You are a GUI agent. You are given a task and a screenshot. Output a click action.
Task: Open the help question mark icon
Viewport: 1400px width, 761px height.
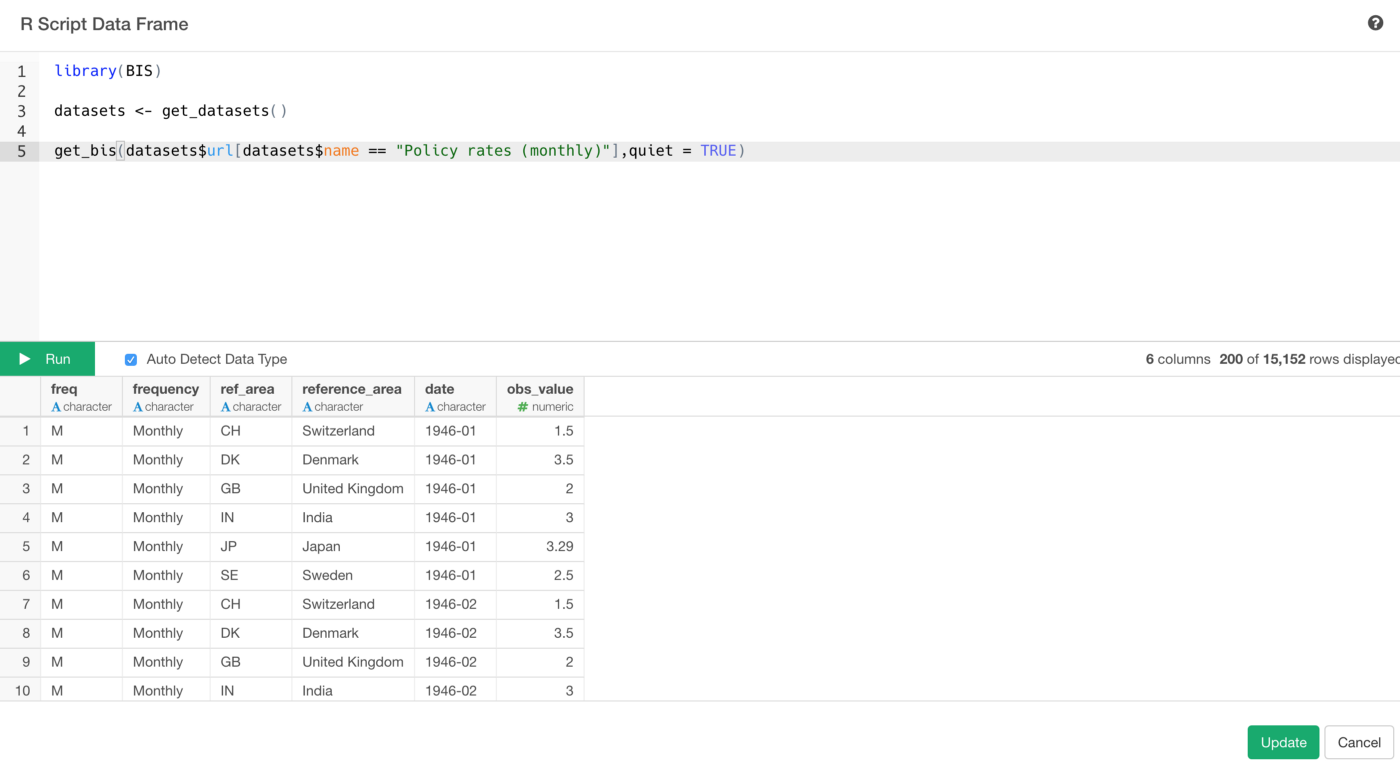click(x=1375, y=23)
